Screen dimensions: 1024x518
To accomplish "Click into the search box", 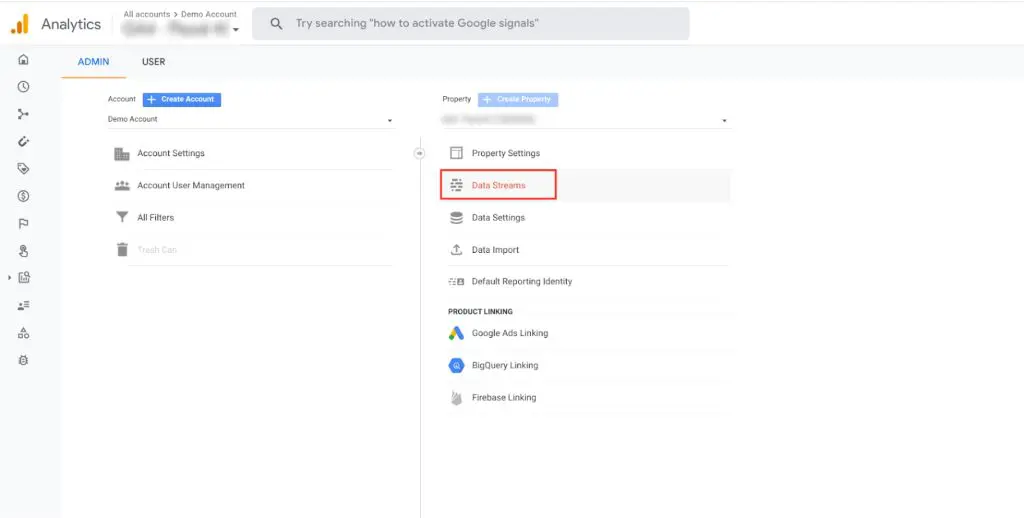I will click(x=470, y=24).
